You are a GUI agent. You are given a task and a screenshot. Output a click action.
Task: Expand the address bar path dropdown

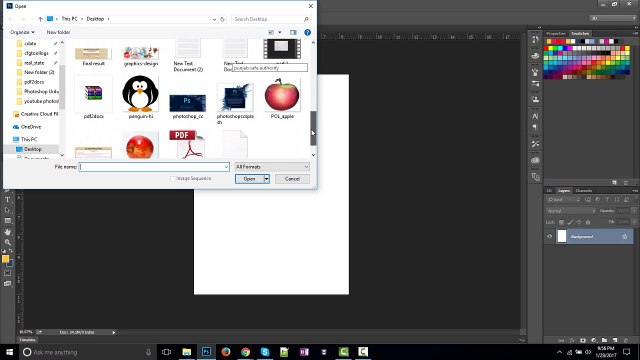(214, 19)
